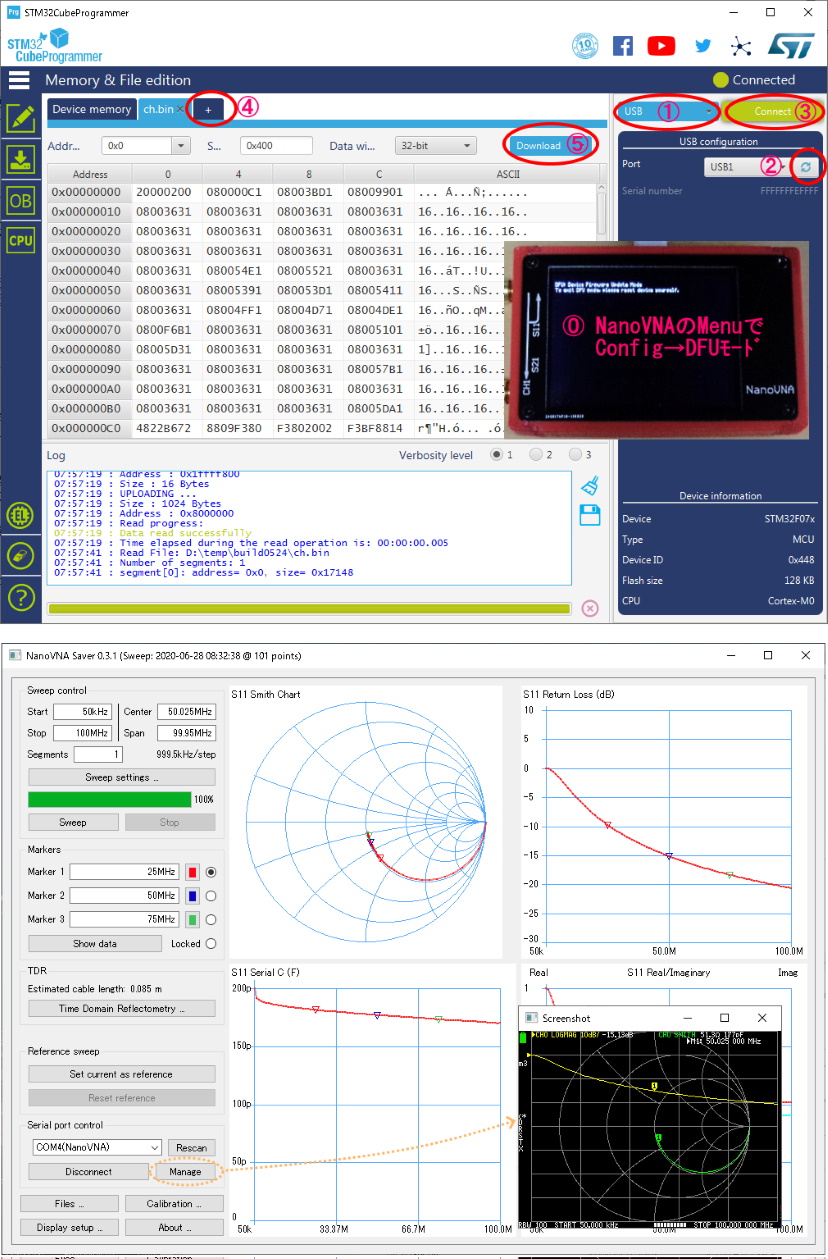Clear the log with the broom icon
828x1259 pixels.
(589, 486)
